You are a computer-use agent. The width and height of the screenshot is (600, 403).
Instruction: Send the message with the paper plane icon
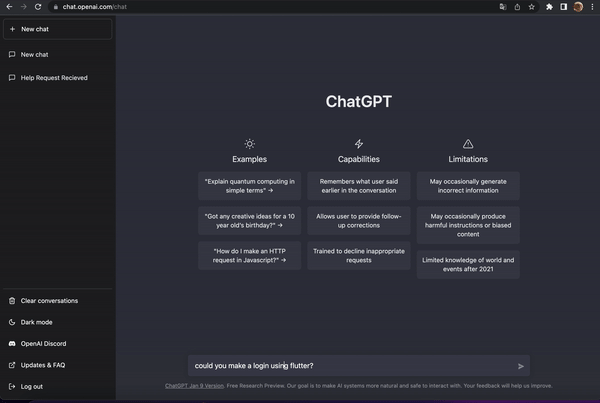(x=520, y=366)
